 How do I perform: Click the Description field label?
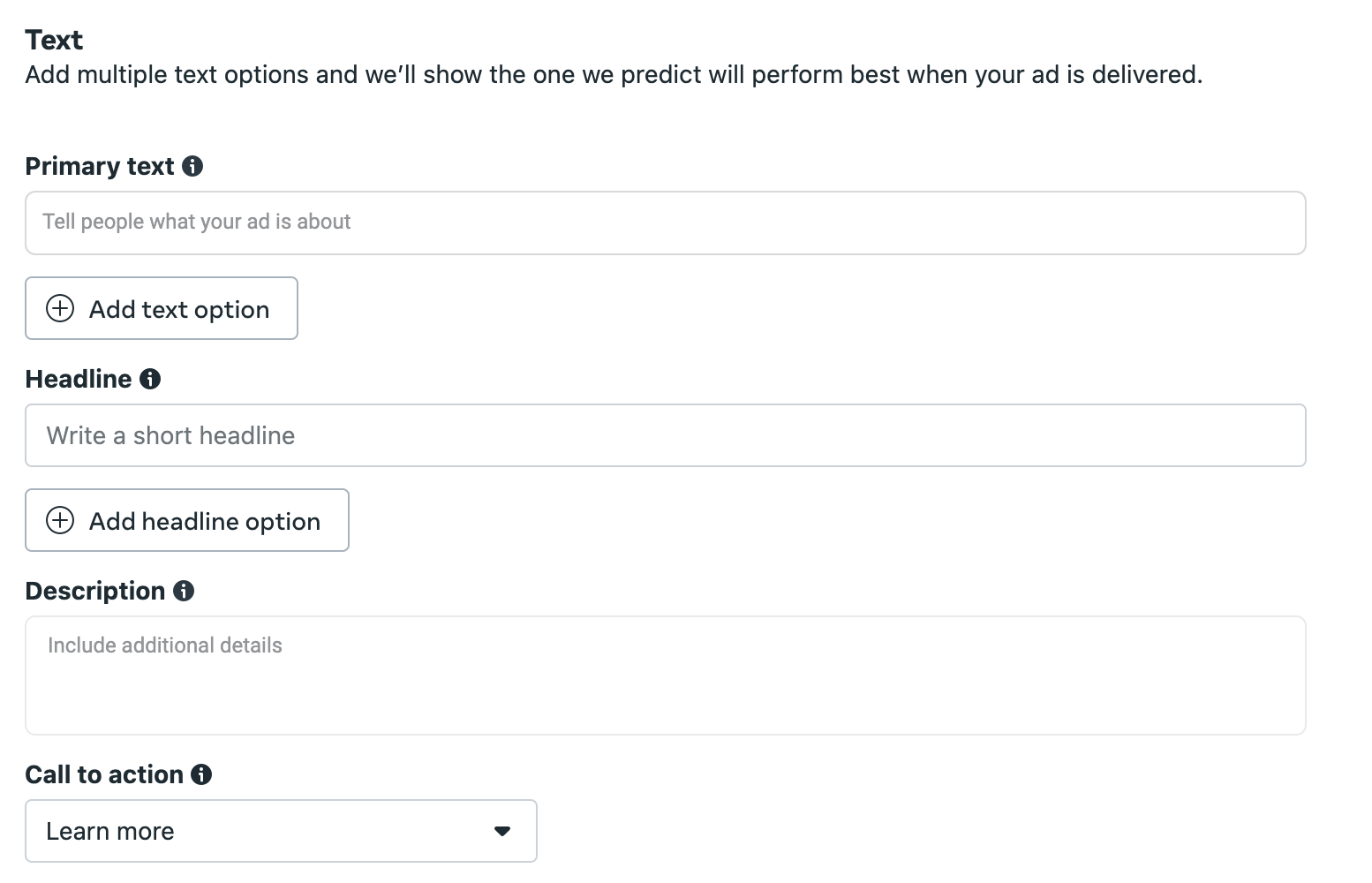(95, 591)
